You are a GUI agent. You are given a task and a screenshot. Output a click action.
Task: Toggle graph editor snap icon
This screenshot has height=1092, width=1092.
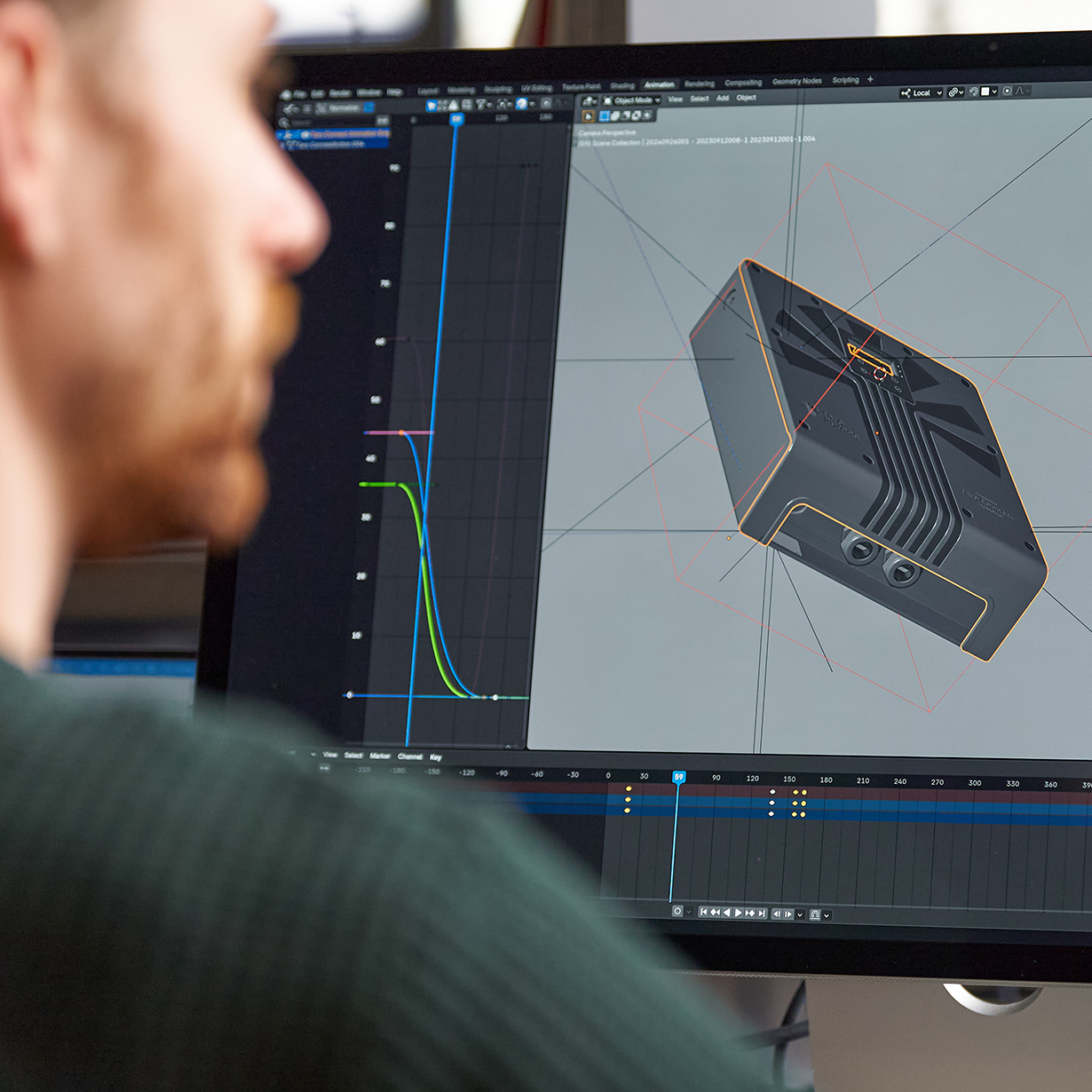click(521, 104)
